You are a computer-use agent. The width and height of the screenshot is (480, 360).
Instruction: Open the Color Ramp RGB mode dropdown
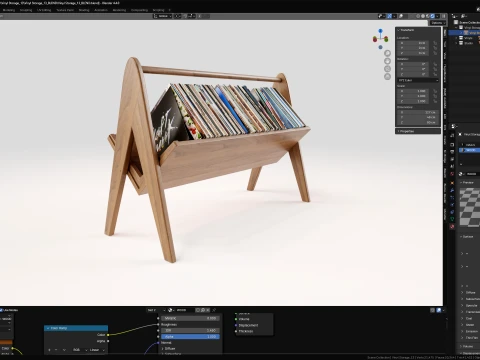[x=79, y=350]
